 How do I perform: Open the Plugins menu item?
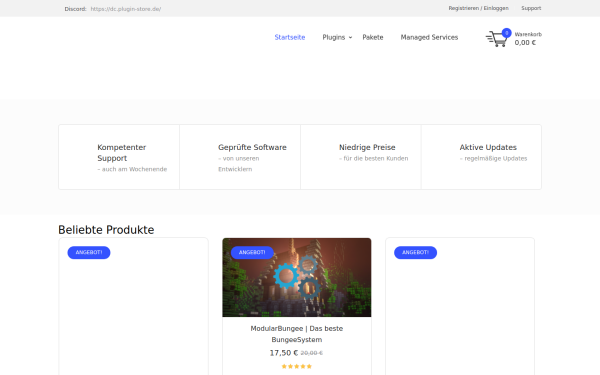(x=334, y=37)
